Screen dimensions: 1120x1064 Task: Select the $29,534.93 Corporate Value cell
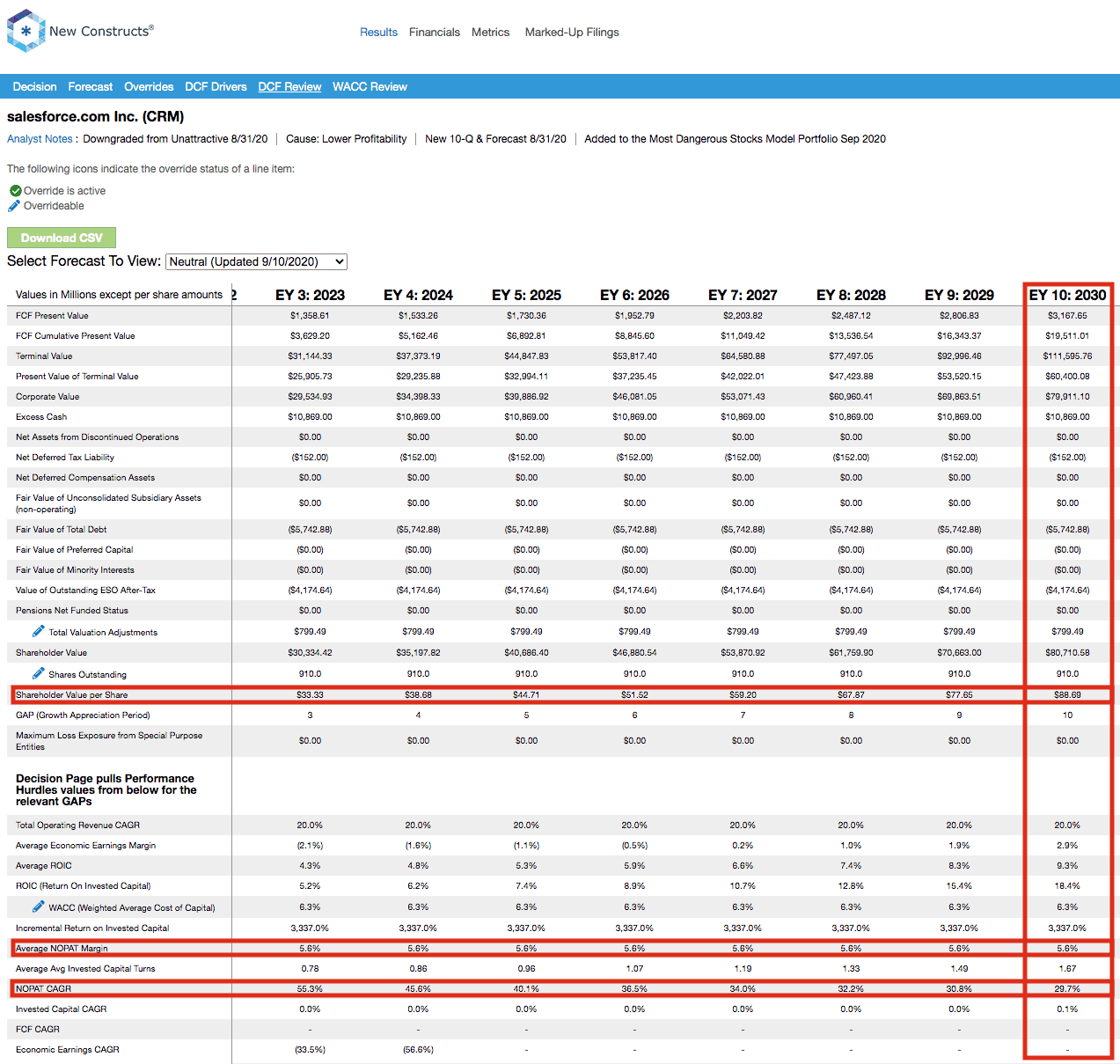tap(310, 397)
